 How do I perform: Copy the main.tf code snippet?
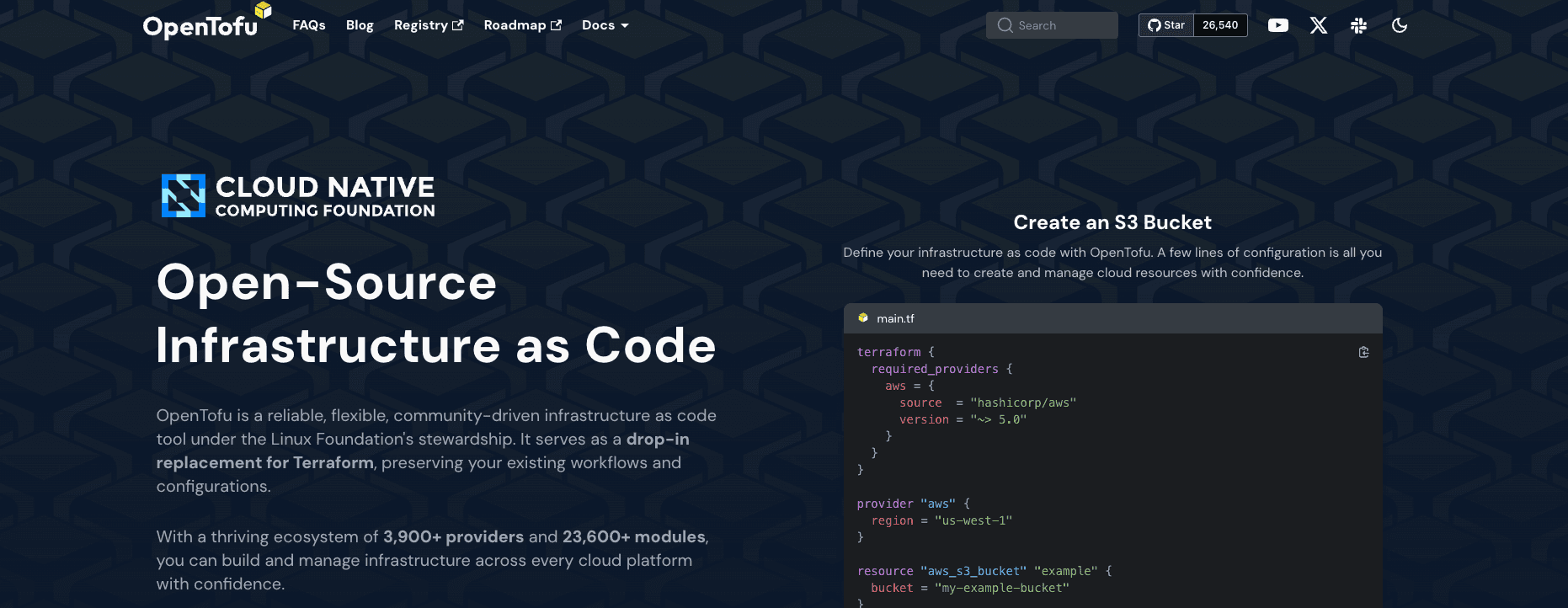pyautogui.click(x=1363, y=352)
